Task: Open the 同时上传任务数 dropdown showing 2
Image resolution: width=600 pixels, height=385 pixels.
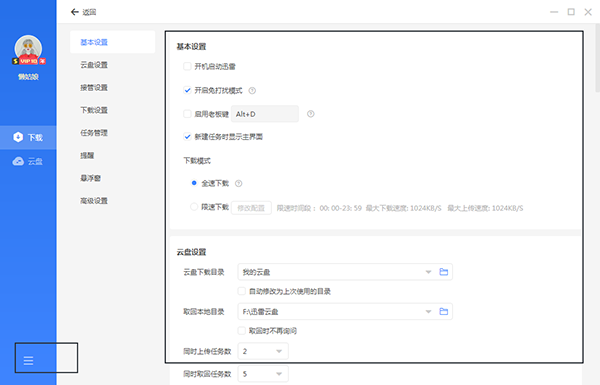Action: tap(263, 351)
